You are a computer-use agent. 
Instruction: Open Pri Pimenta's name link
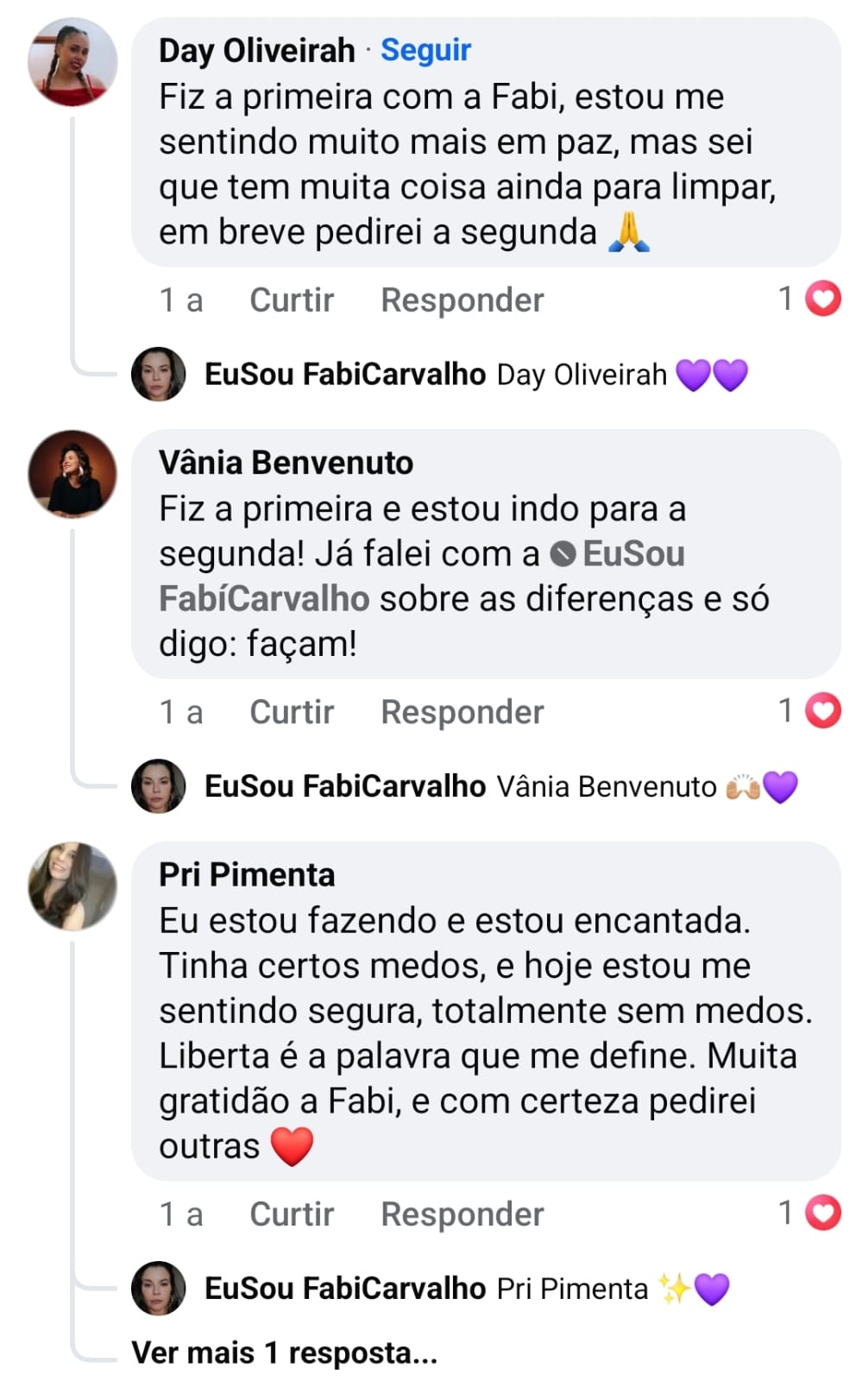(247, 874)
